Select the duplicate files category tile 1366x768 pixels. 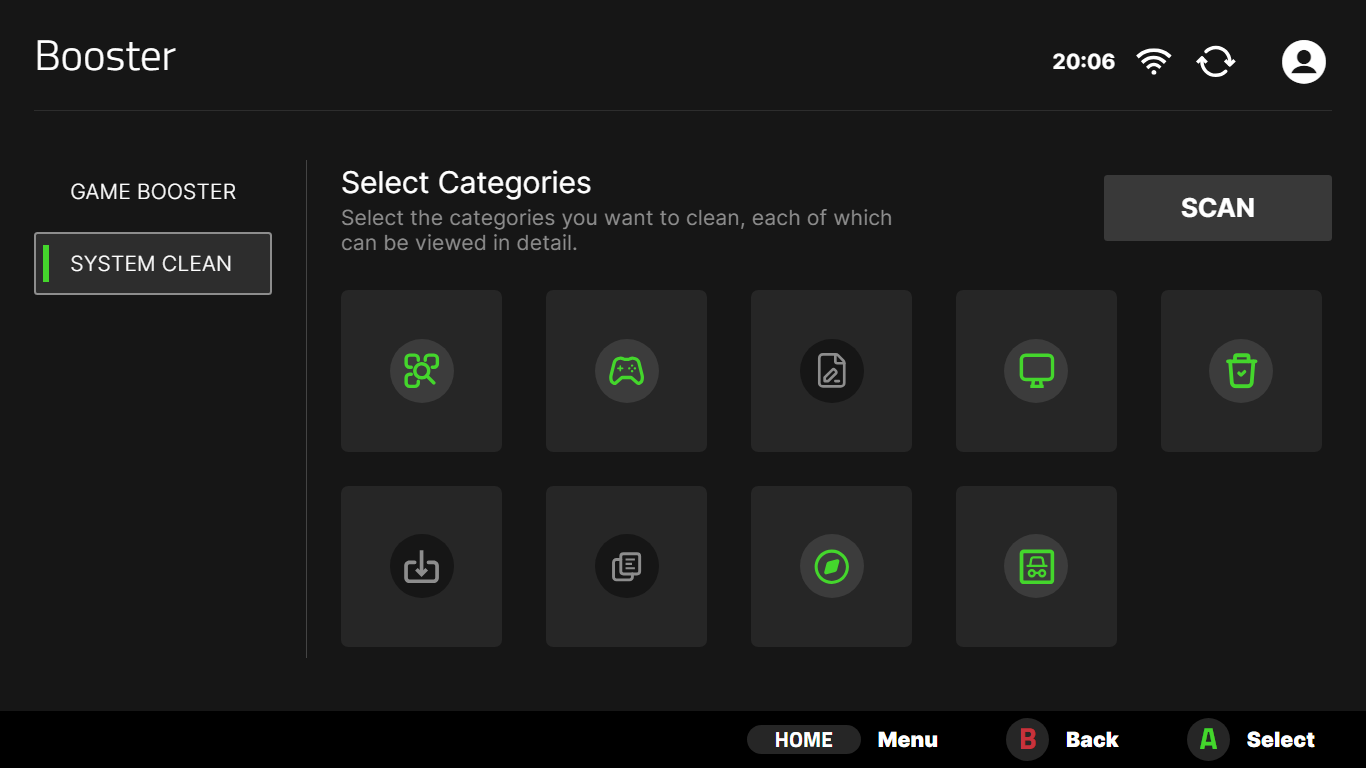pos(626,566)
